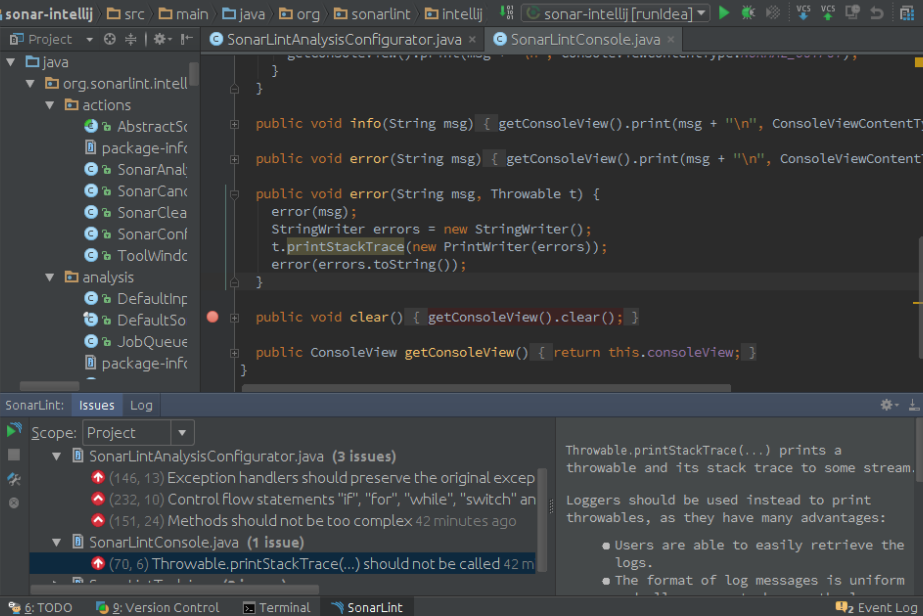
Task: Open the run configuration dropdown sonar-intellij [runIdea]
Action: (616, 13)
